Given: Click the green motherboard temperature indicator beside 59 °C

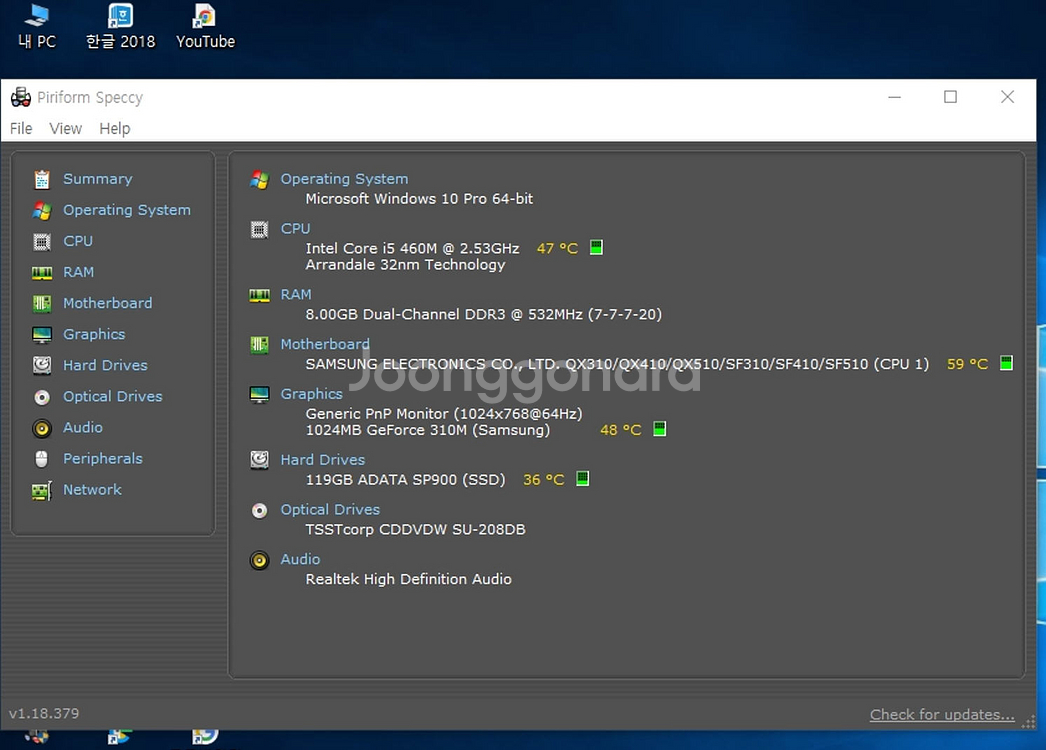Looking at the screenshot, I should 1006,363.
